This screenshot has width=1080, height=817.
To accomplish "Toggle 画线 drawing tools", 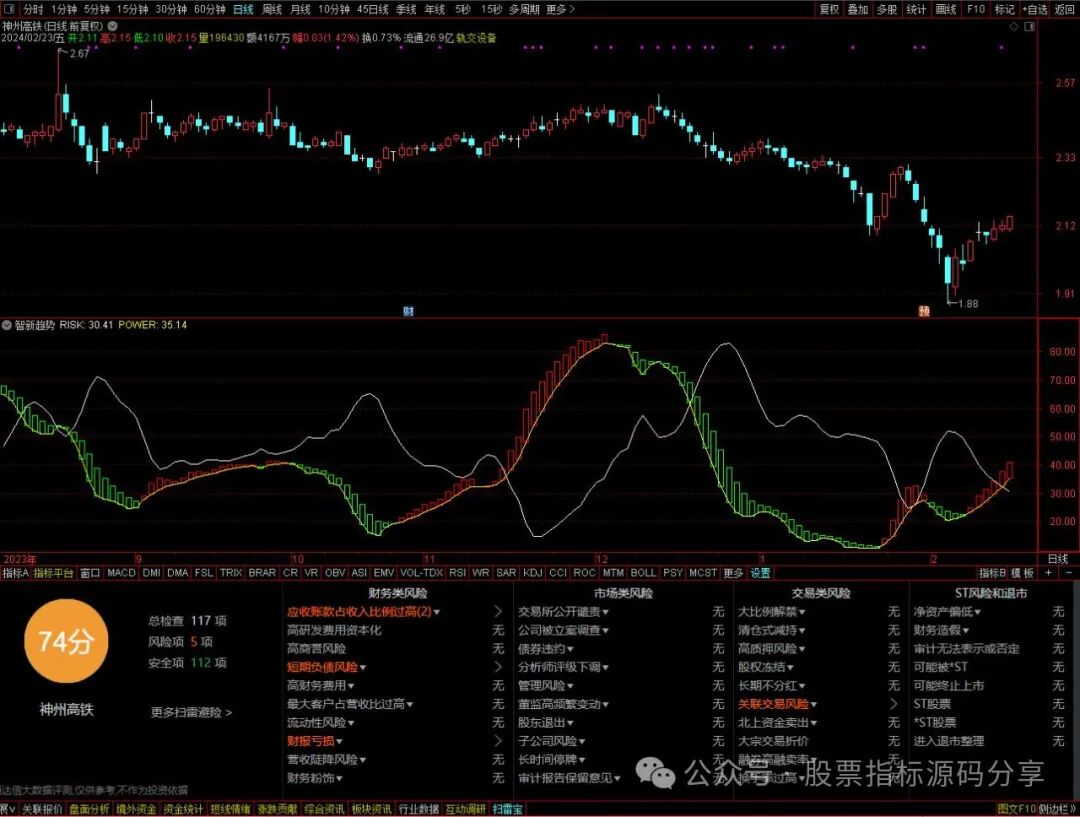I will point(946,9).
